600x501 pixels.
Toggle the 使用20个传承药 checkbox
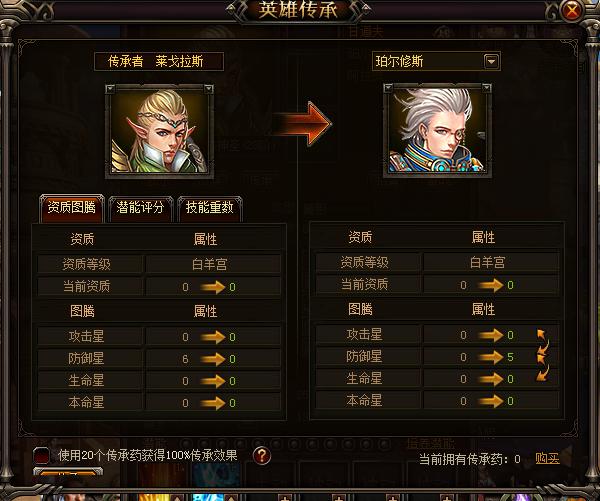pos(41,455)
